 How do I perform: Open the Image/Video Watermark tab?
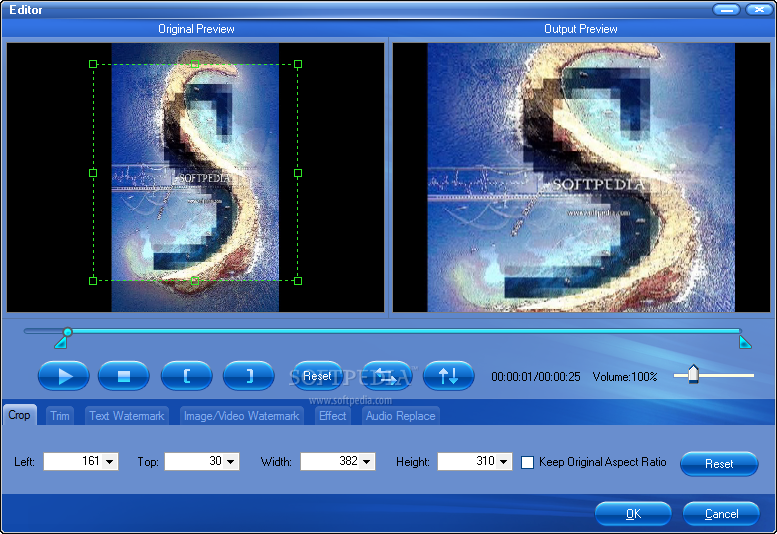[x=241, y=416]
